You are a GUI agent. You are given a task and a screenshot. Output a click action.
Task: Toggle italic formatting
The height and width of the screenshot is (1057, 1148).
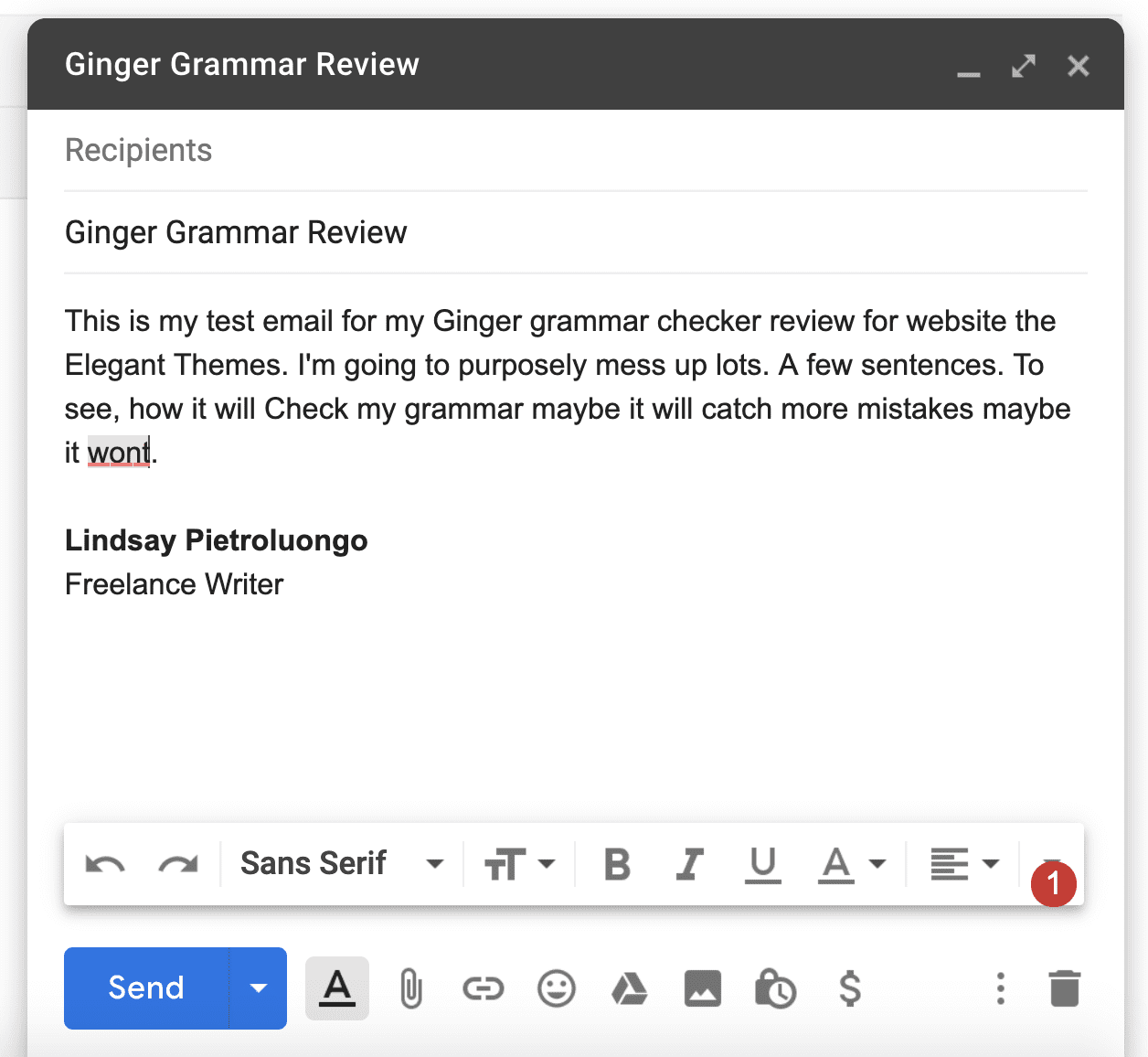[x=690, y=863]
